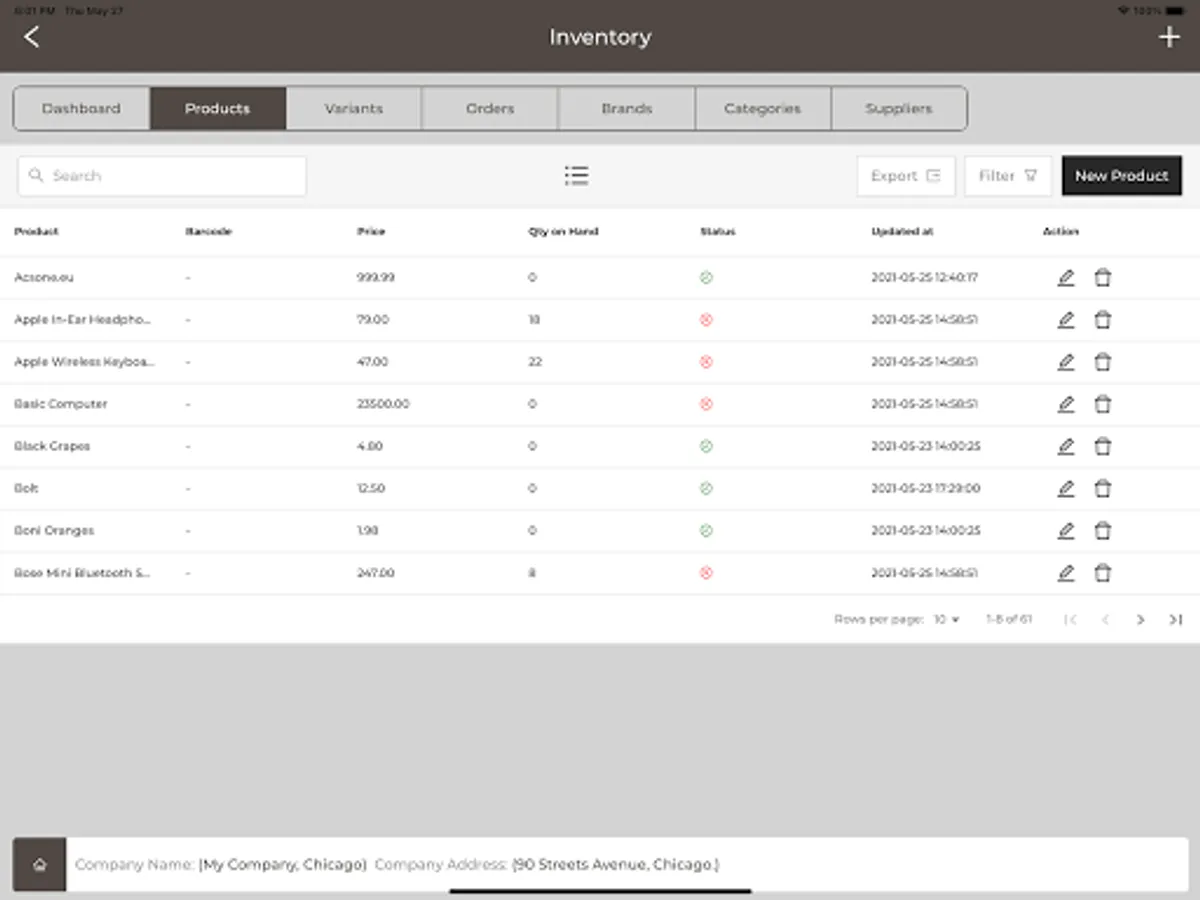Toggle the red status for Apple Wireless Keyboard

coord(706,362)
